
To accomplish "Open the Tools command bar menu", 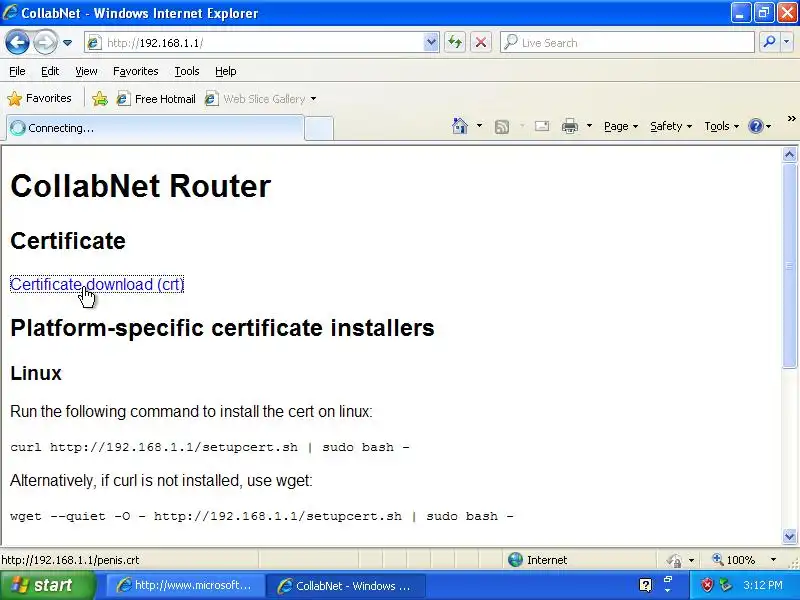I will (721, 126).
